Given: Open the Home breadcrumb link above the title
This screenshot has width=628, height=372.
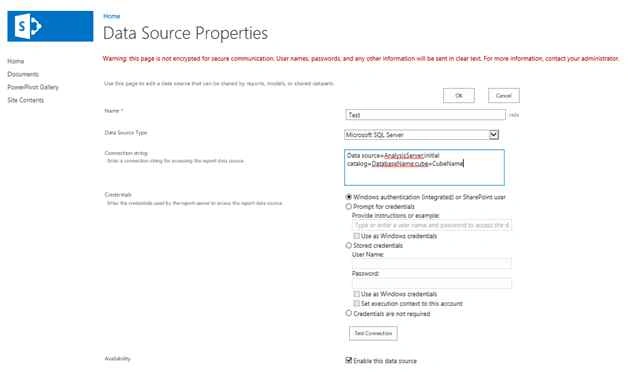Looking at the screenshot, I should coord(111,16).
